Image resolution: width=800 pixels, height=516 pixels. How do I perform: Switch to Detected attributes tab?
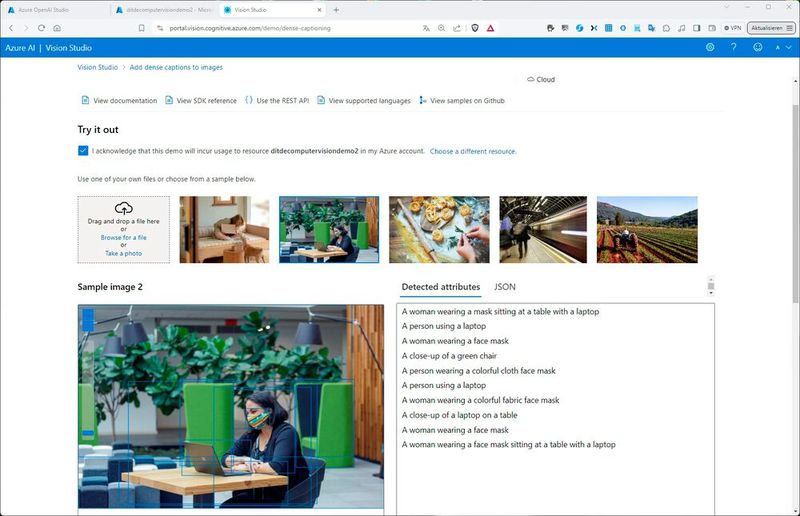click(441, 287)
